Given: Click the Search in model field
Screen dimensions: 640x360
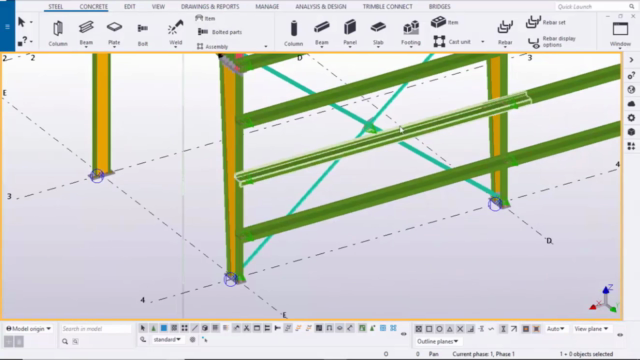Looking at the screenshot, I should 96,329.
